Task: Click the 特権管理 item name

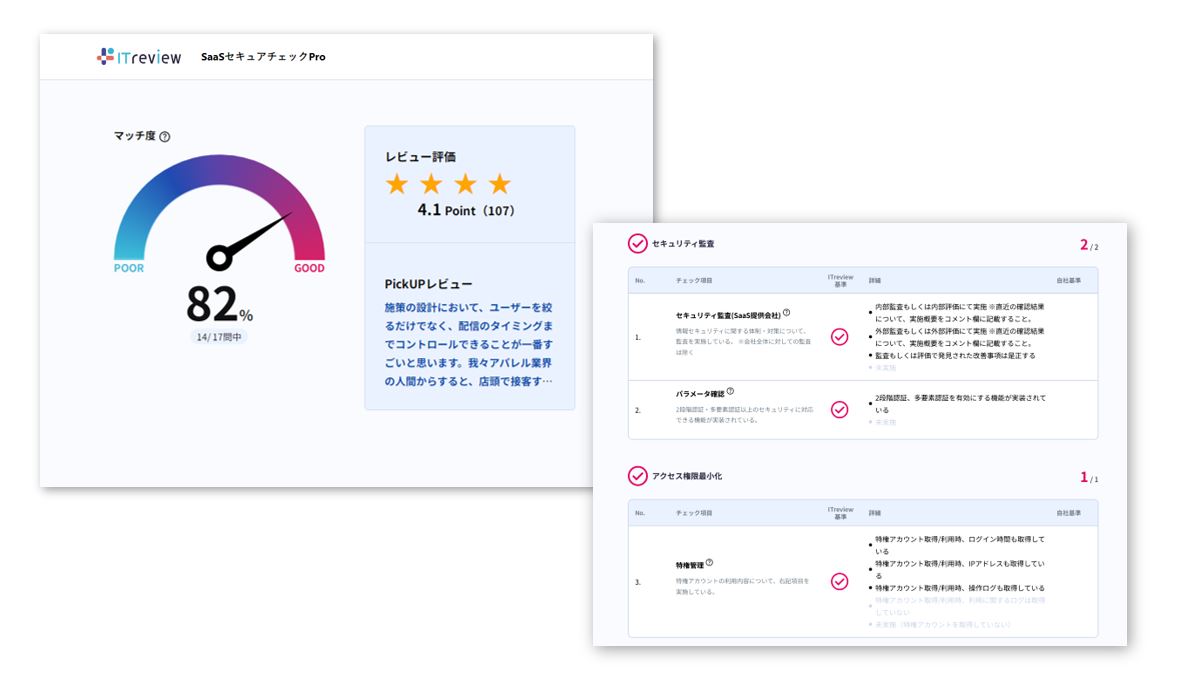Action: click(x=689, y=566)
